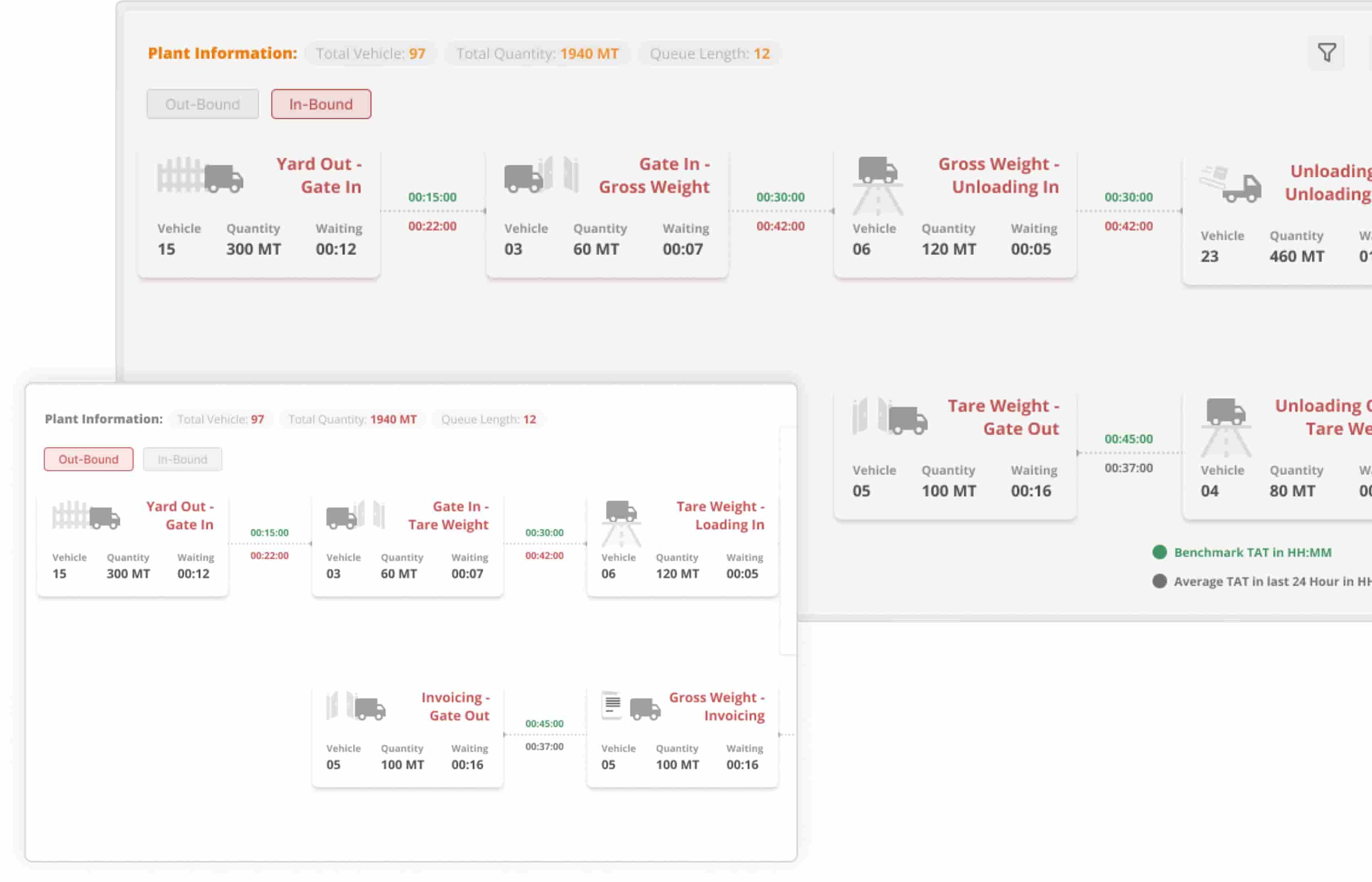The height and width of the screenshot is (882, 1372).
Task: Click Gate In - Tare Weight card title
Action: 448,516
